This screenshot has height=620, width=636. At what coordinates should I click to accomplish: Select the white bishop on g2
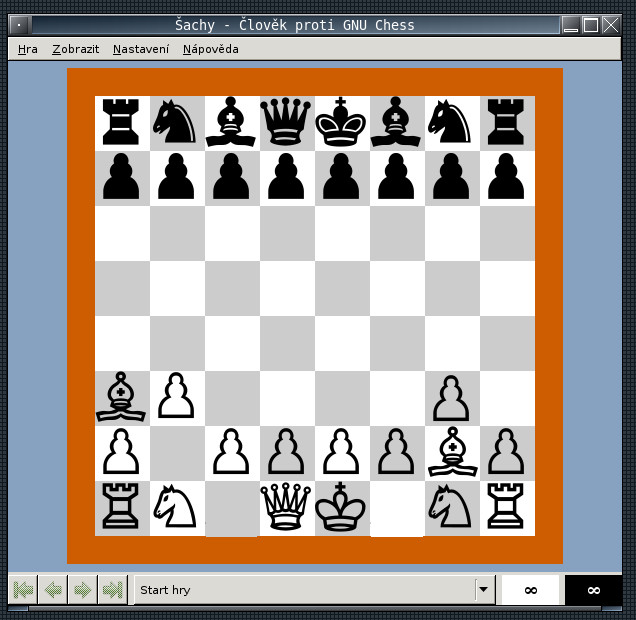click(x=452, y=452)
